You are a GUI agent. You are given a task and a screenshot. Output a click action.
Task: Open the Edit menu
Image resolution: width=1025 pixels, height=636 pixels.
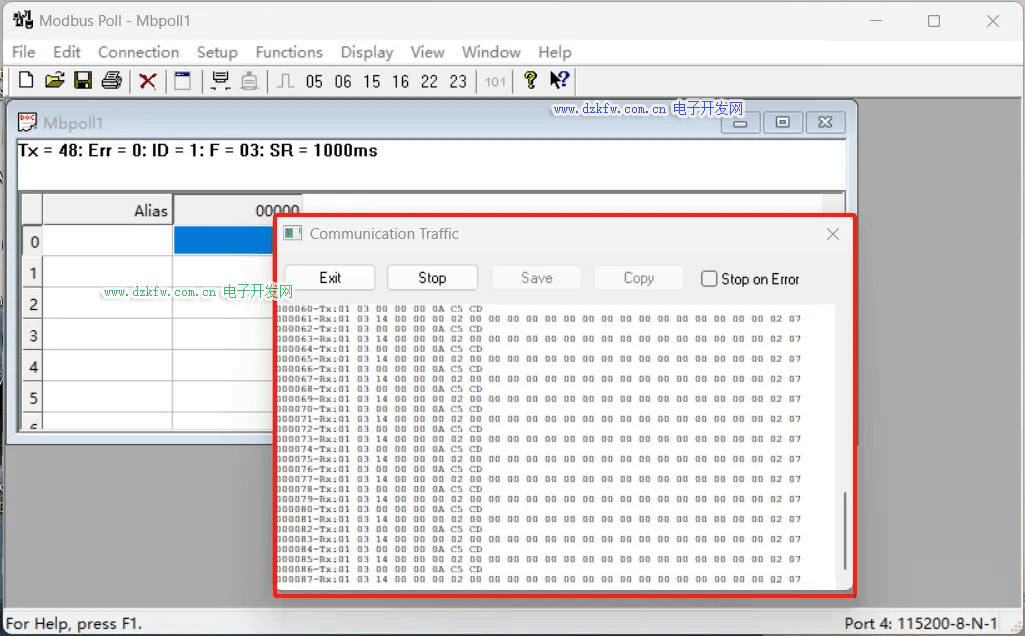point(67,52)
